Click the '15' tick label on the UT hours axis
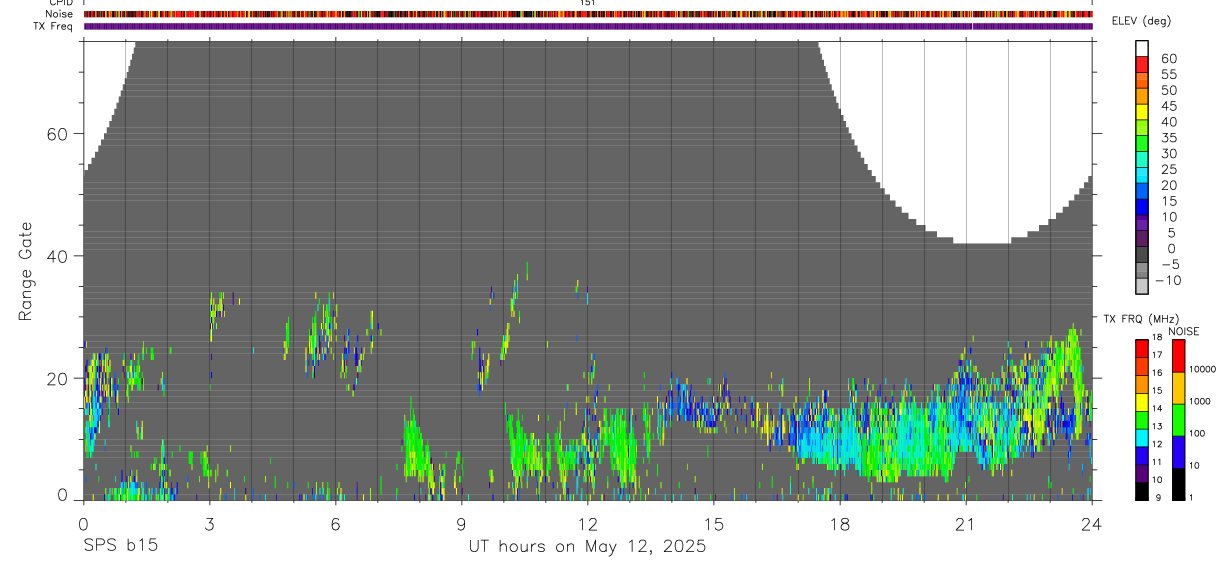 [713, 523]
